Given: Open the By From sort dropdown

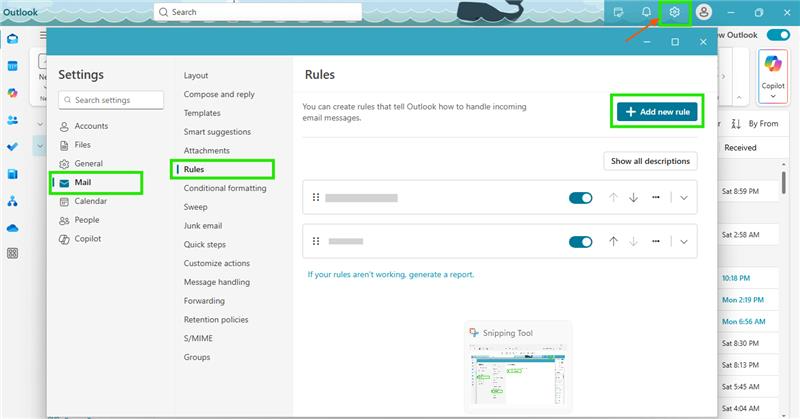Looking at the screenshot, I should [x=763, y=124].
